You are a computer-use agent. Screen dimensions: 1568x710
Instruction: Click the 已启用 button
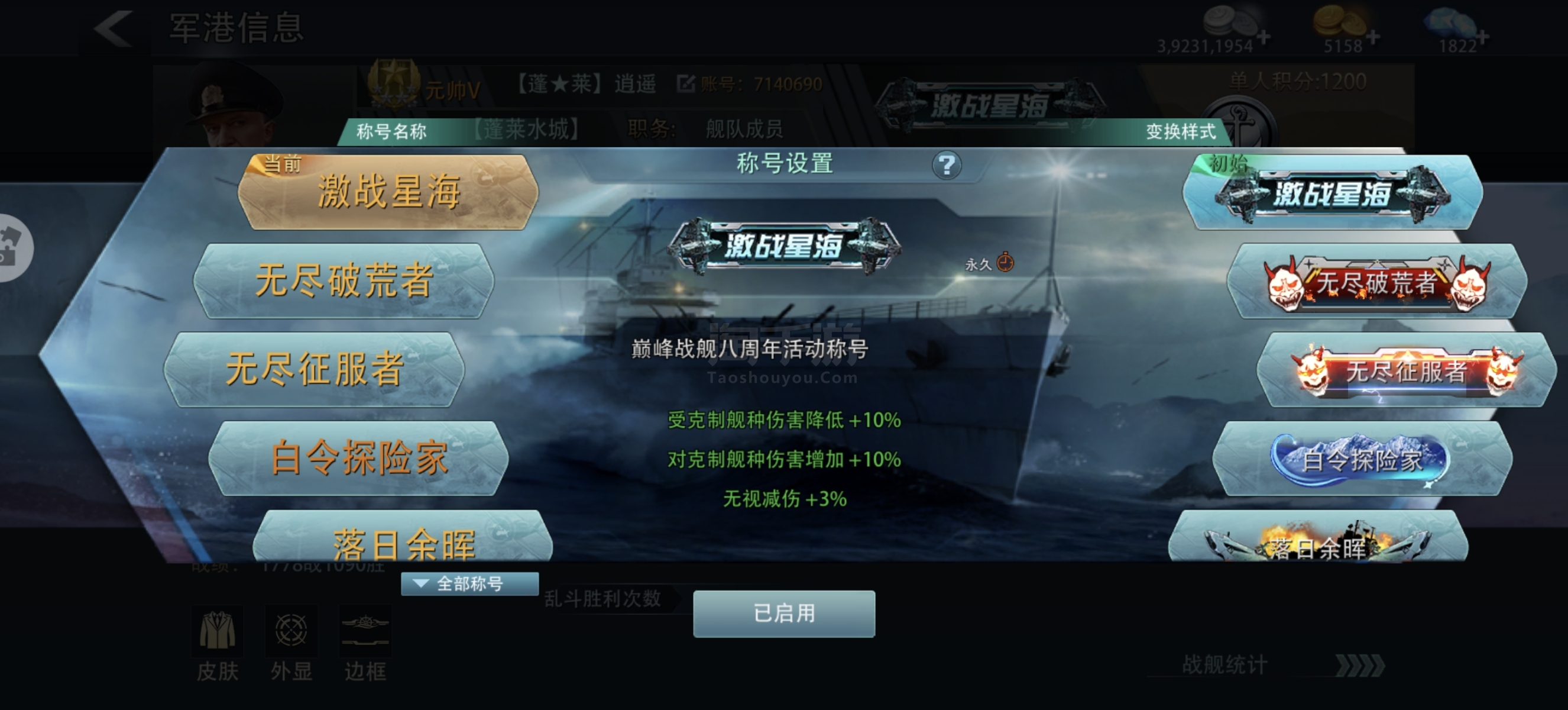point(784,614)
